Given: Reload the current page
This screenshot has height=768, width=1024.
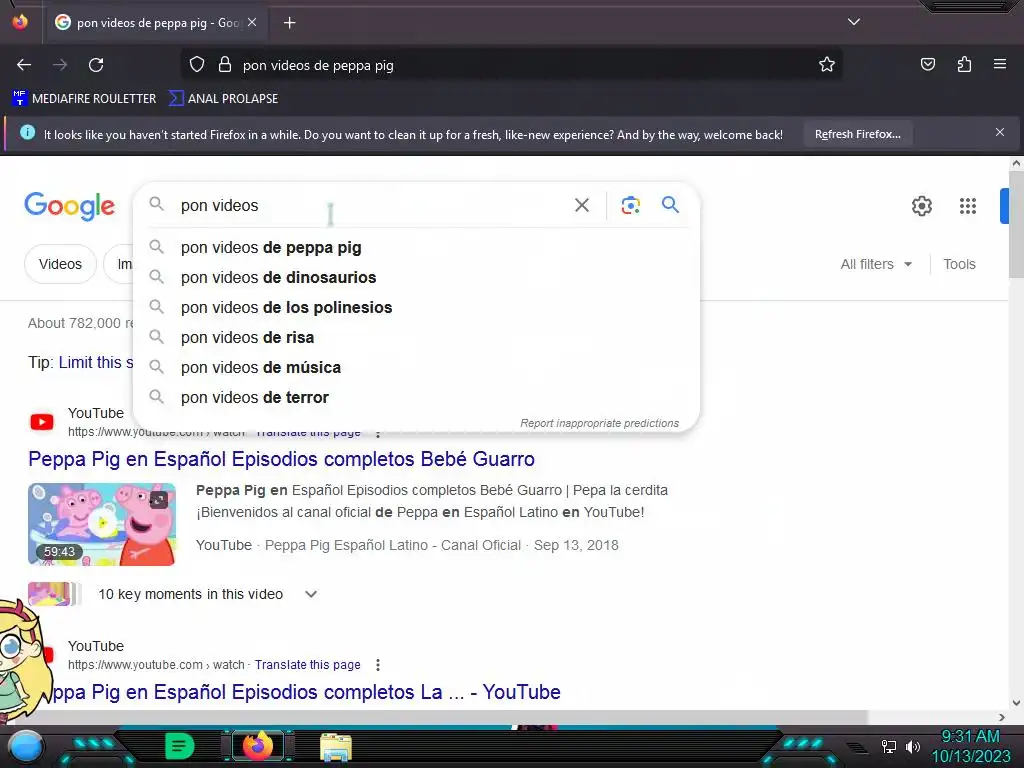Looking at the screenshot, I should (x=96, y=65).
